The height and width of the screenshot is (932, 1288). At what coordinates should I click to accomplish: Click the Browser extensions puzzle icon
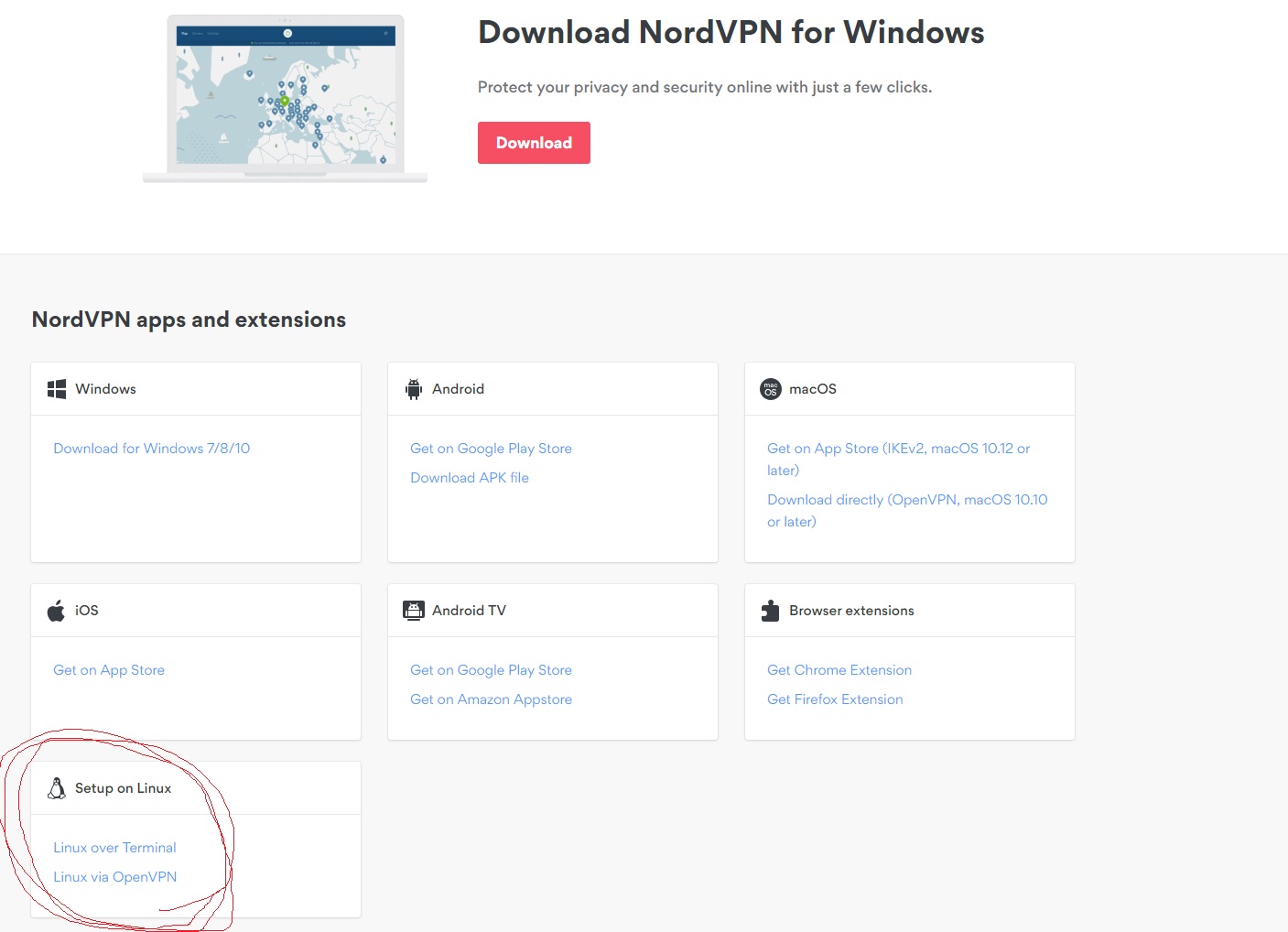coord(771,611)
